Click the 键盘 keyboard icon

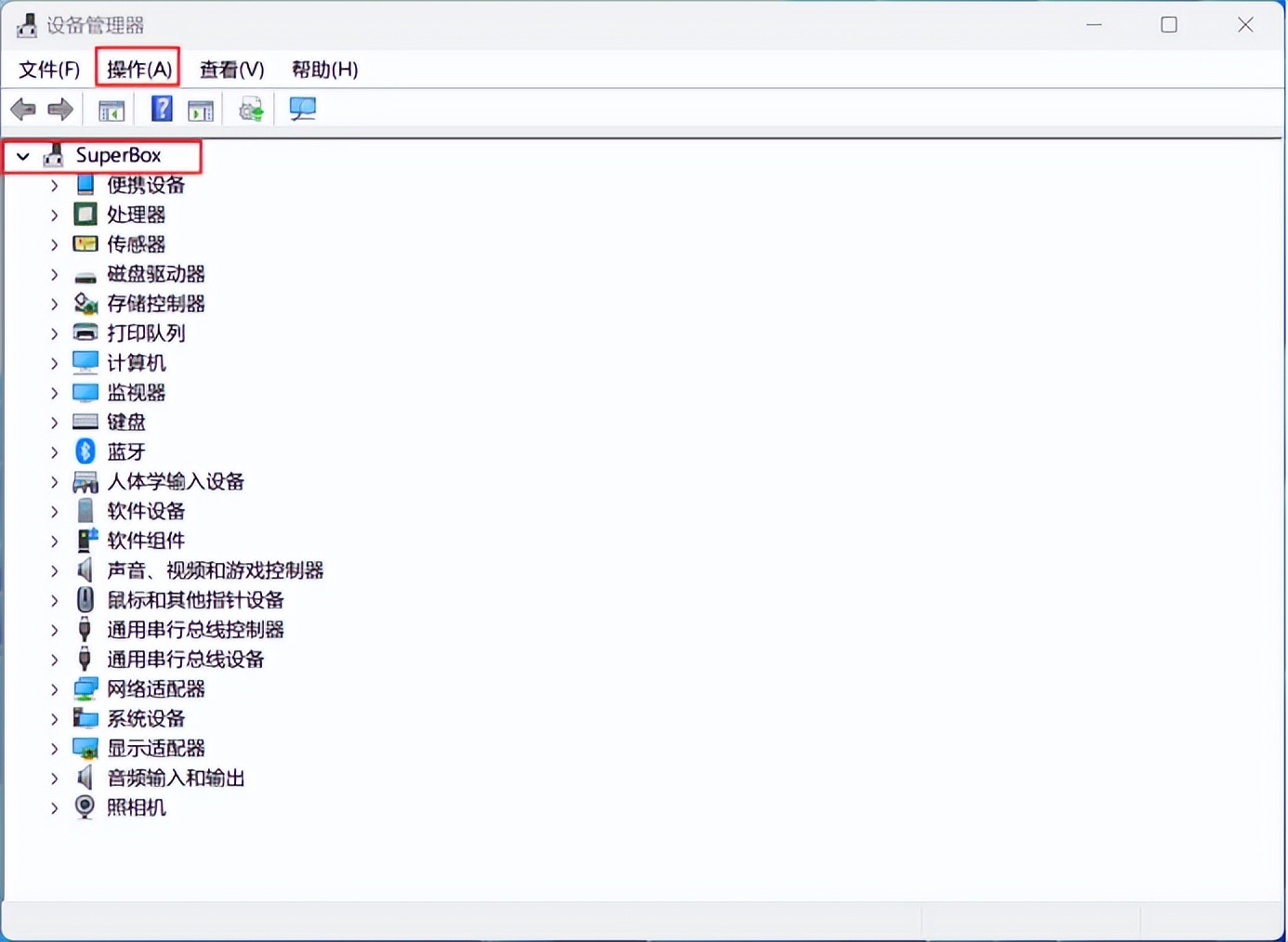(x=85, y=422)
